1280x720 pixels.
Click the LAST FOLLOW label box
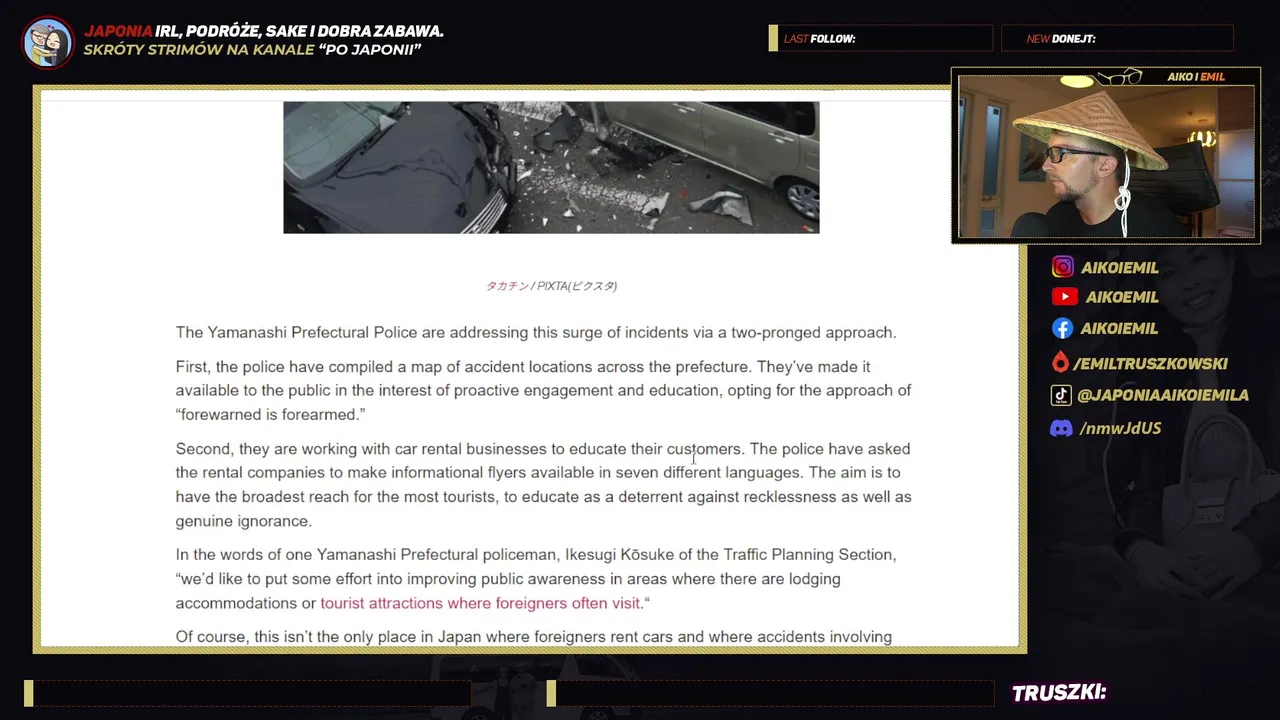coord(880,38)
